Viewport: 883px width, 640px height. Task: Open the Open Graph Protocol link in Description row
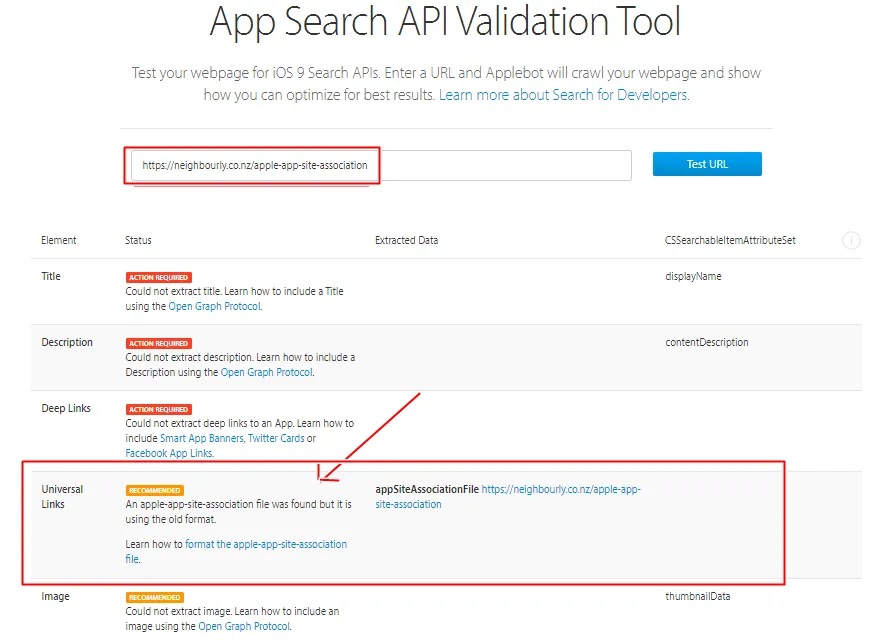tap(266, 372)
